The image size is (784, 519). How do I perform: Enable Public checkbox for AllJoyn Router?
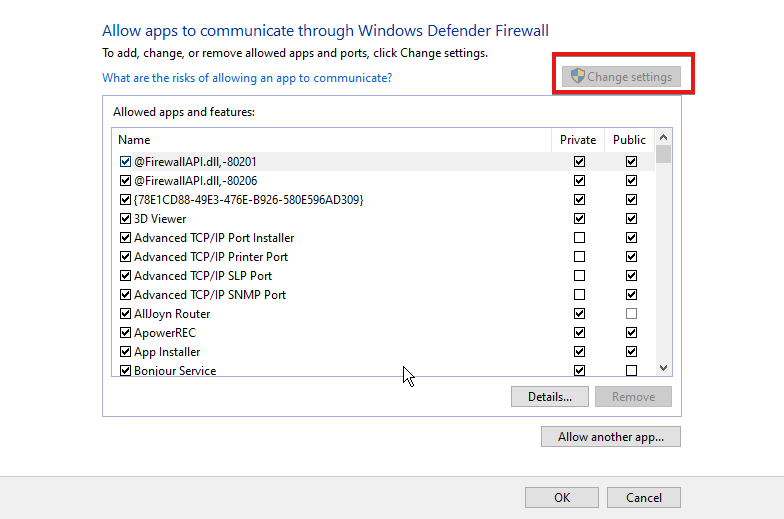(631, 314)
